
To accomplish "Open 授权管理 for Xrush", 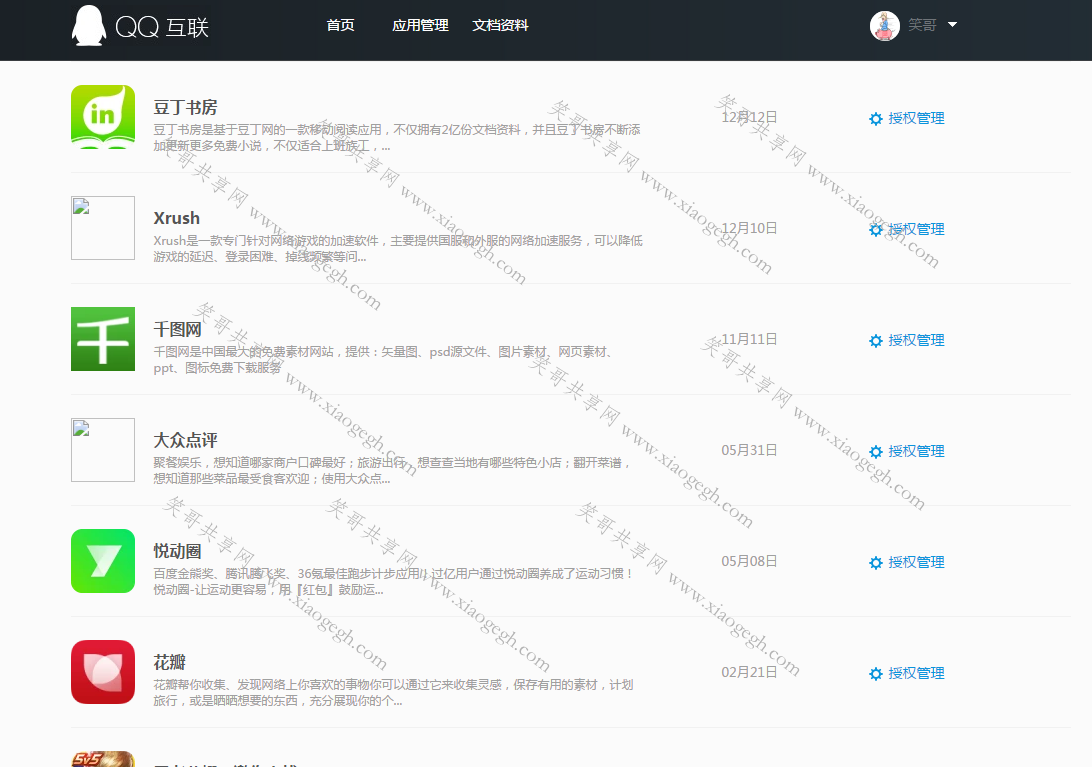I will [x=916, y=229].
